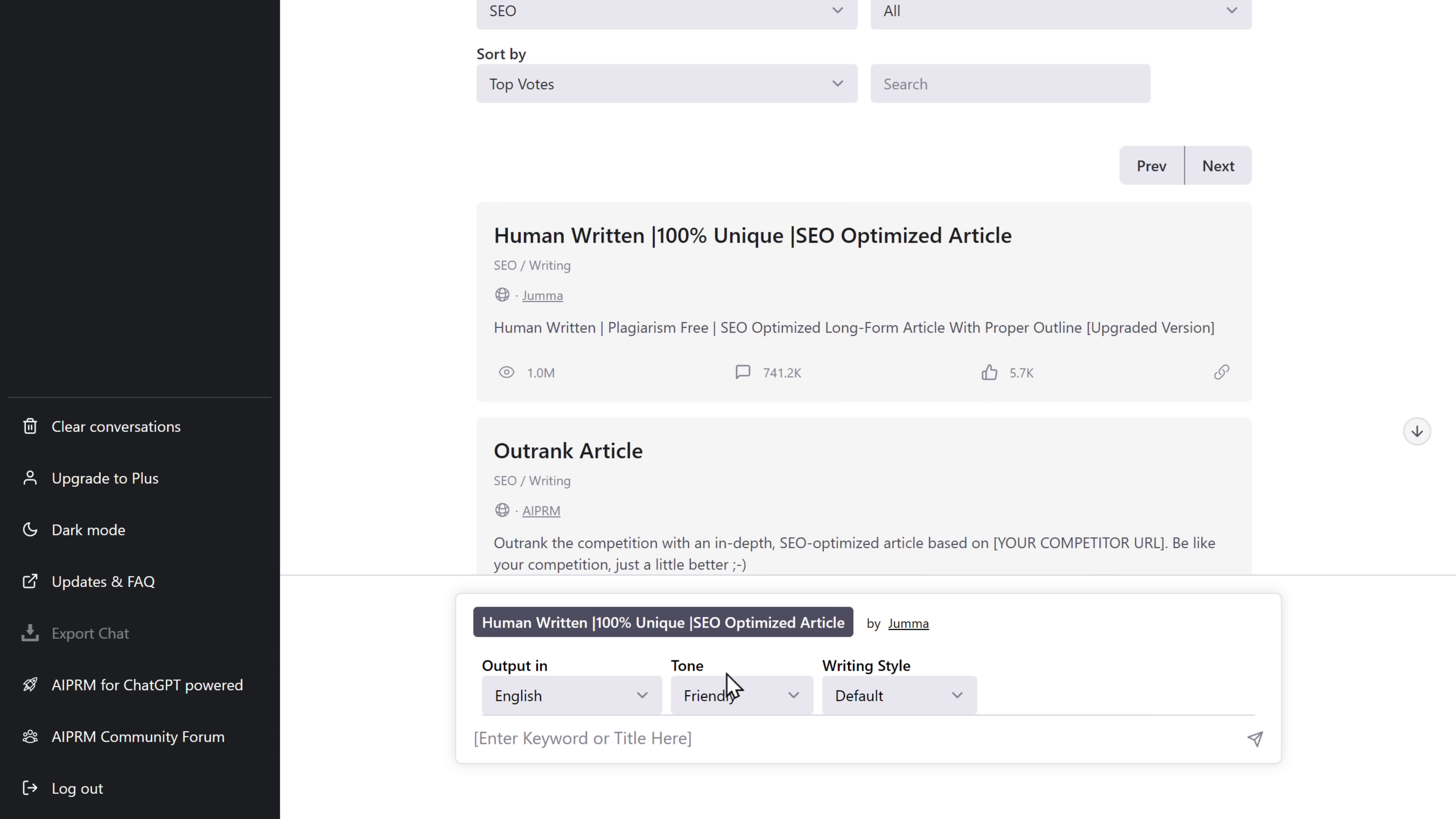Open Updates & FAQ in the sidebar
The width and height of the screenshot is (1456, 819).
[x=103, y=582]
